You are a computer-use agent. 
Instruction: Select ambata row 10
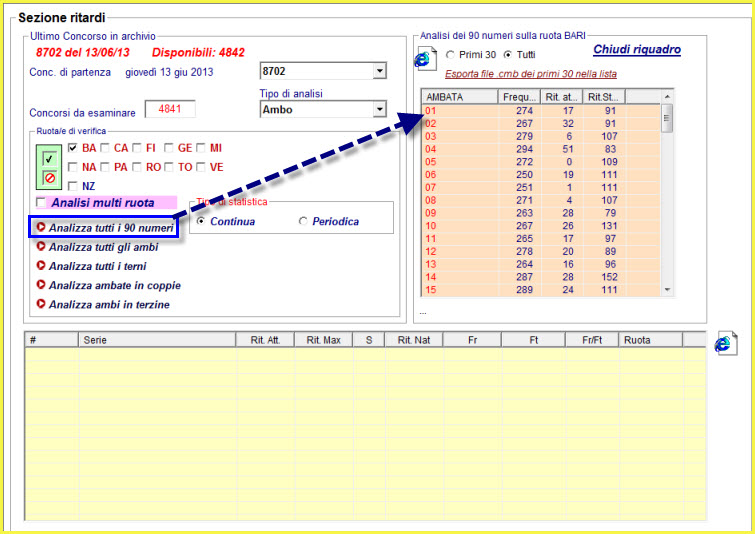(x=541, y=226)
